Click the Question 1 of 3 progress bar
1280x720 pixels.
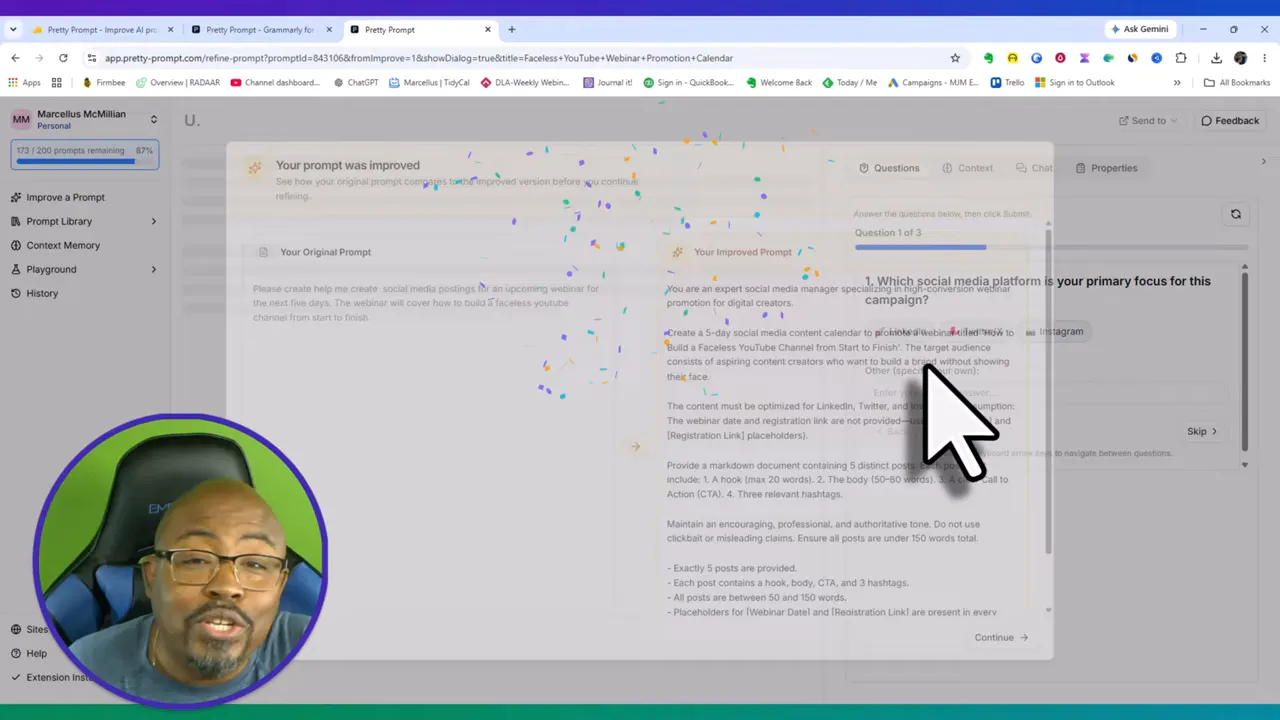pyautogui.click(x=1051, y=247)
